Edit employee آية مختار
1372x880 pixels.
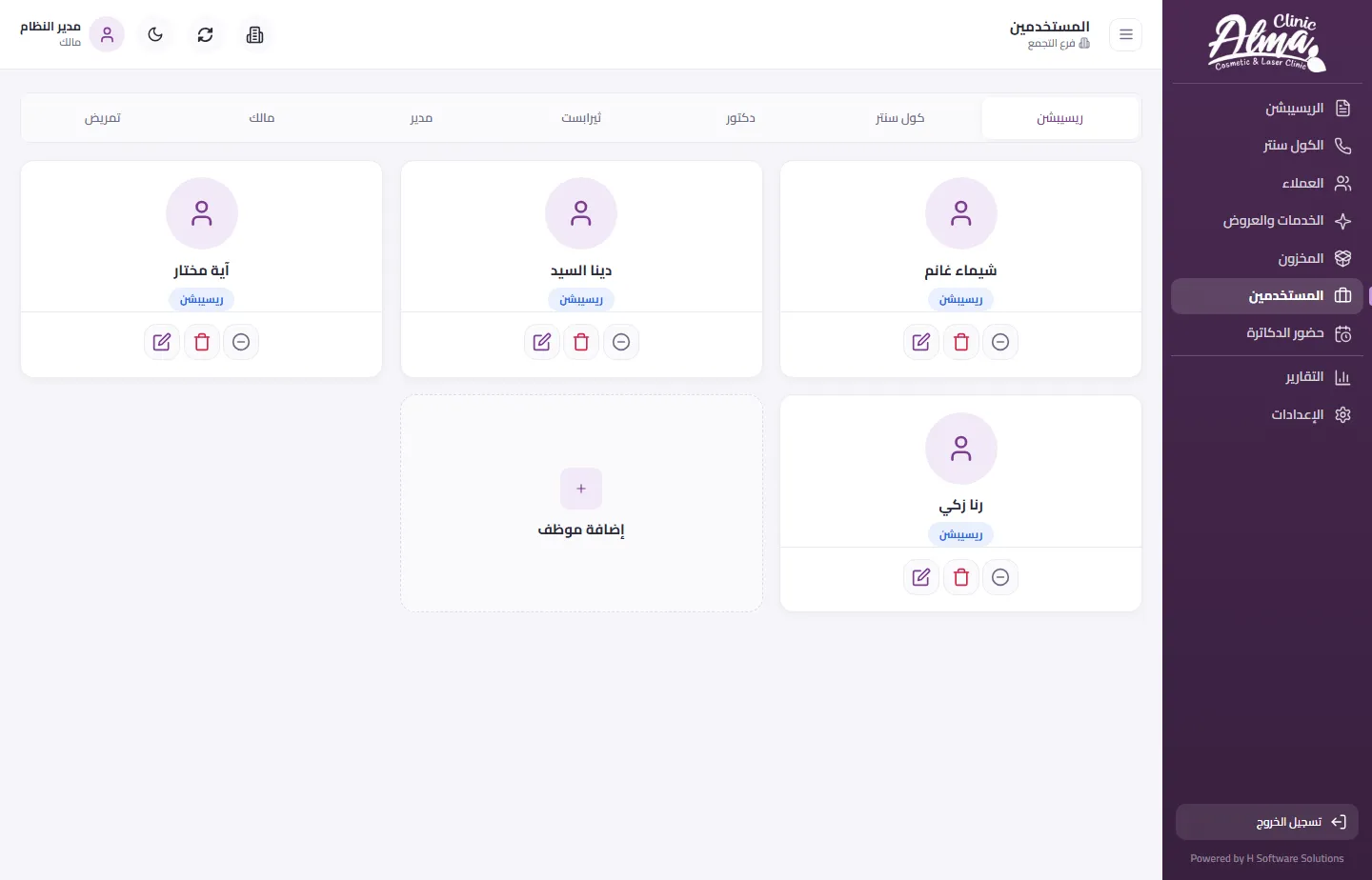[x=162, y=342]
